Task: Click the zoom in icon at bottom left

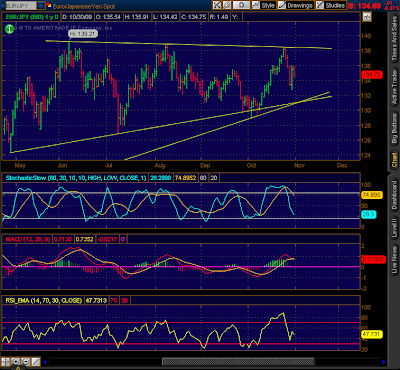Action: [x=15, y=362]
